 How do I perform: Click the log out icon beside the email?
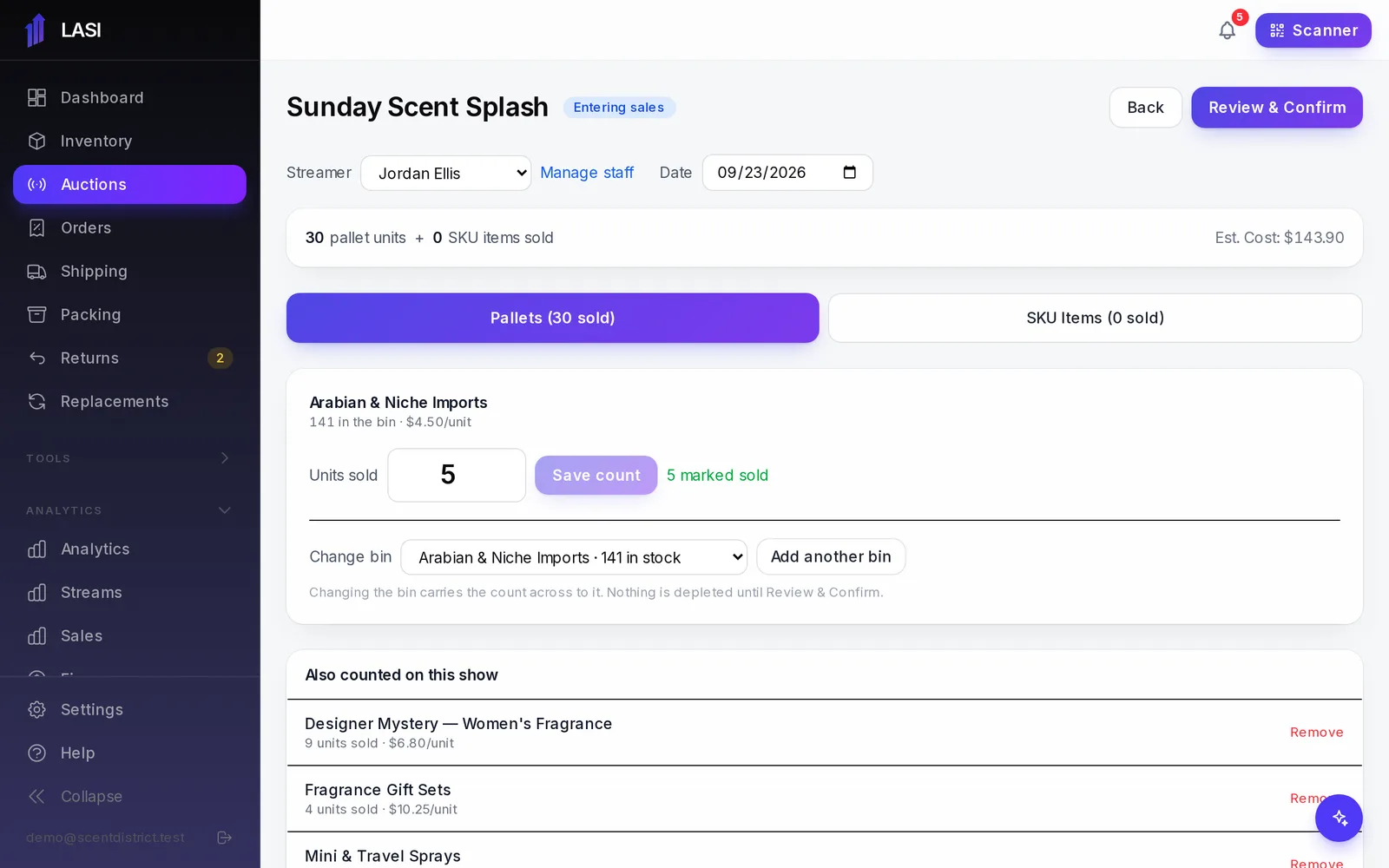pos(224,838)
